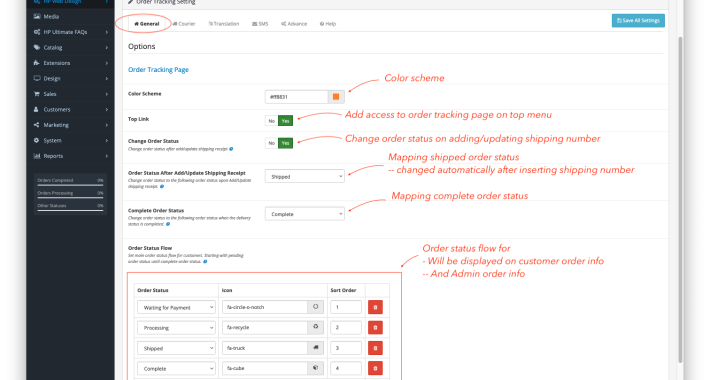Open icon picker beside fa-cube field
The height and width of the screenshot is (380, 710).
[316, 368]
